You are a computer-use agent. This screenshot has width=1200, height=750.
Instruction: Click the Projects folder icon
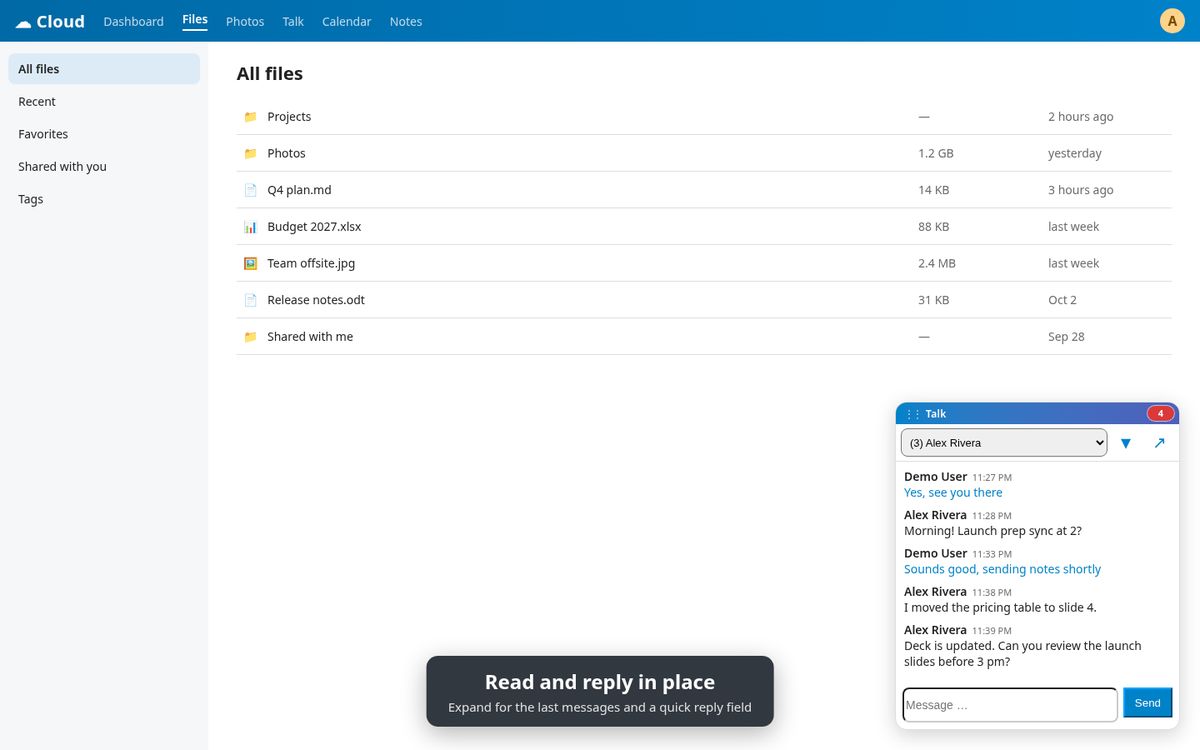pyautogui.click(x=250, y=117)
